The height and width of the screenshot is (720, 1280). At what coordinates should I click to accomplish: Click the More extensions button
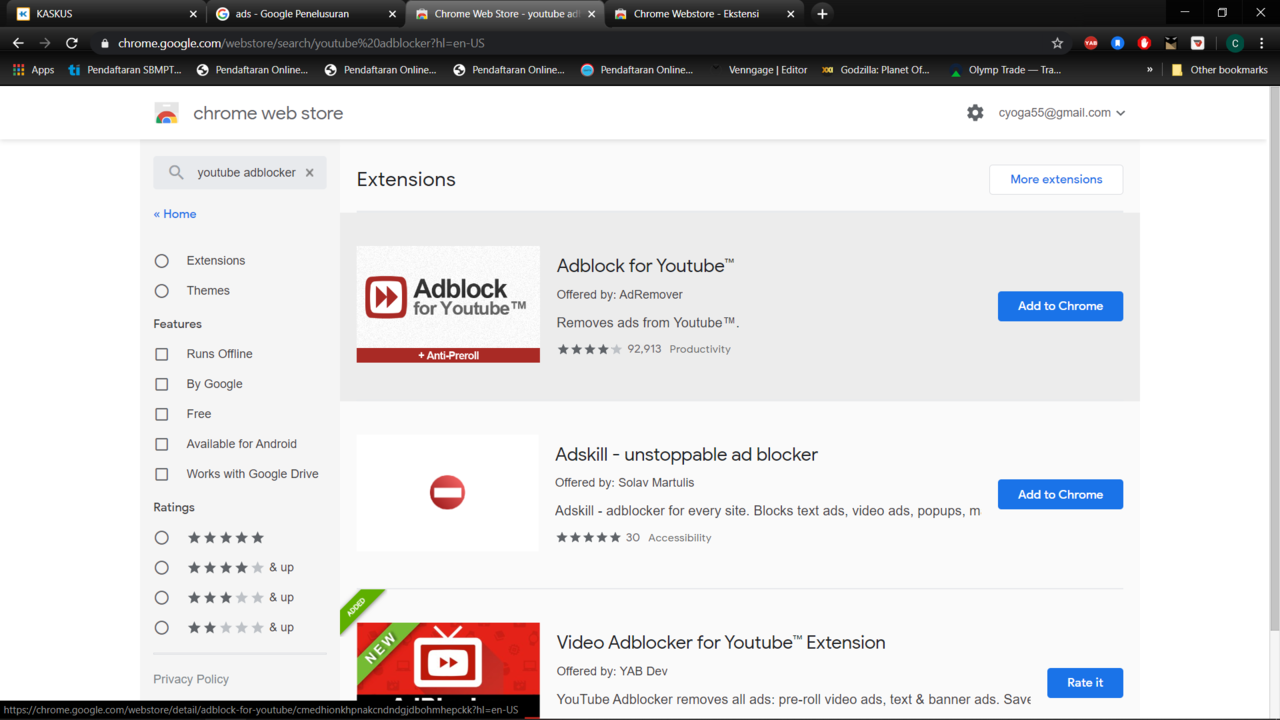tap(1056, 179)
